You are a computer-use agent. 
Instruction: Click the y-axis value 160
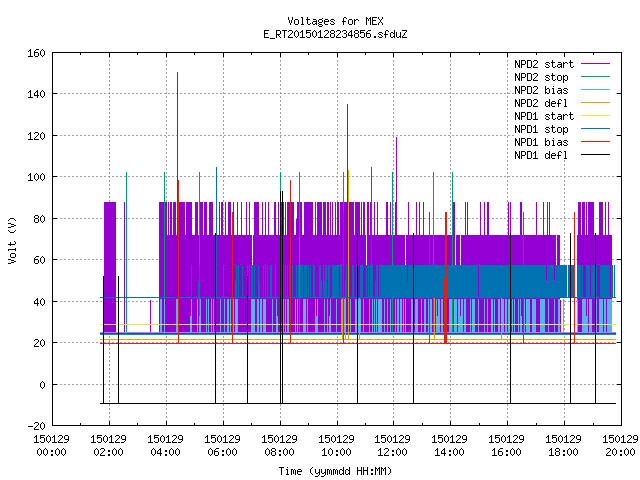36,53
